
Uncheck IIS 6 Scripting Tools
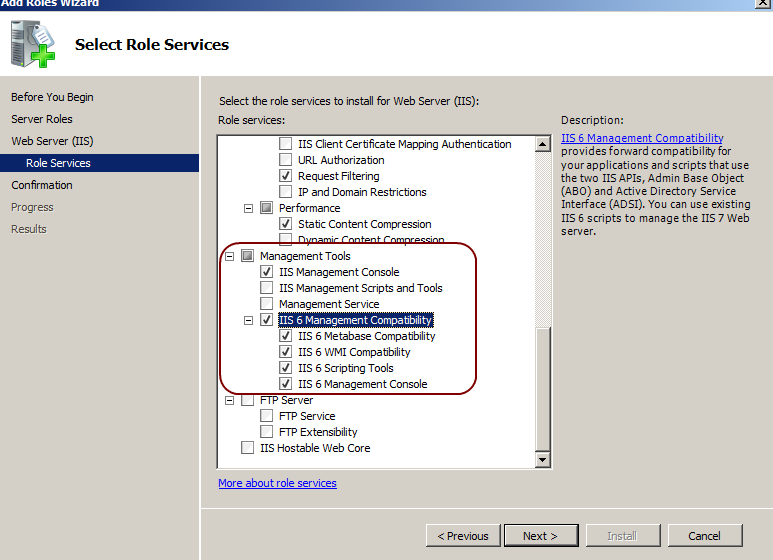coord(285,368)
